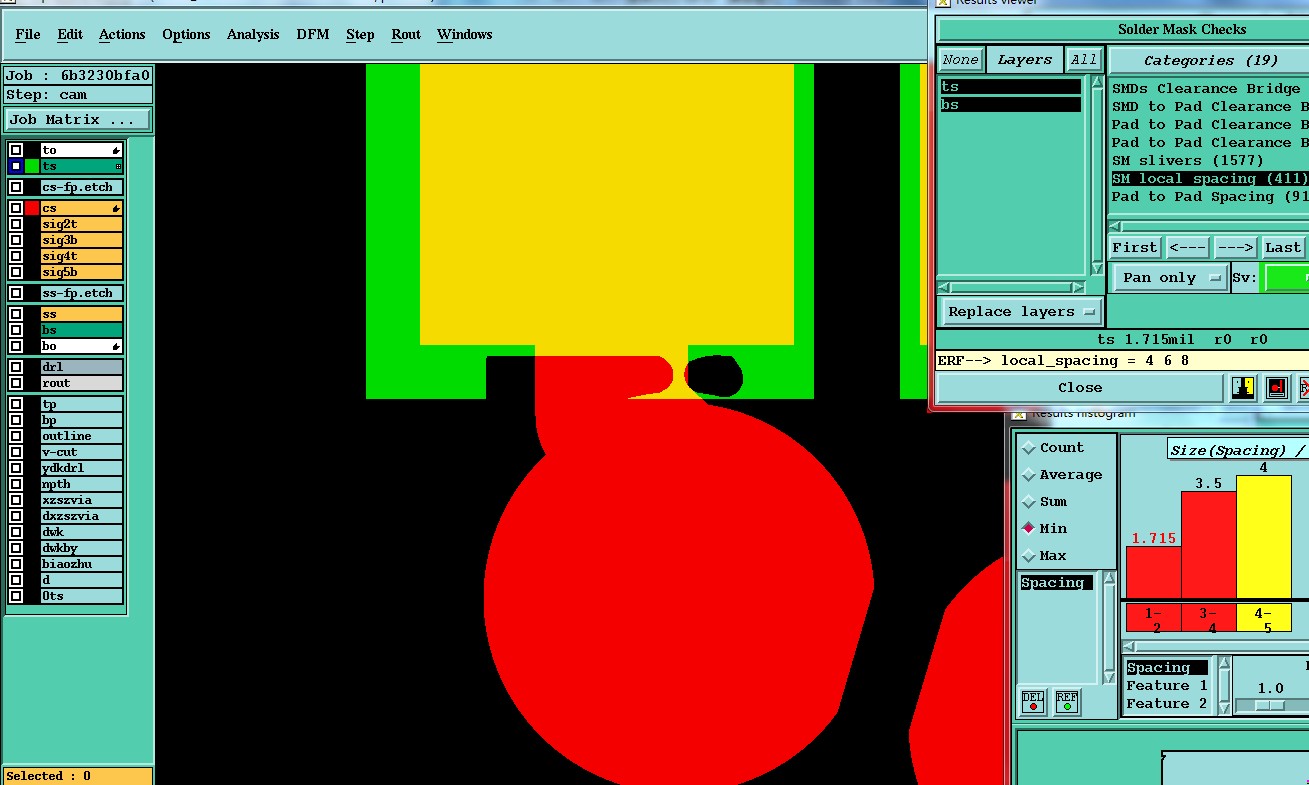Select the Count radio option
The width and height of the screenshot is (1309, 785).
click(1029, 448)
